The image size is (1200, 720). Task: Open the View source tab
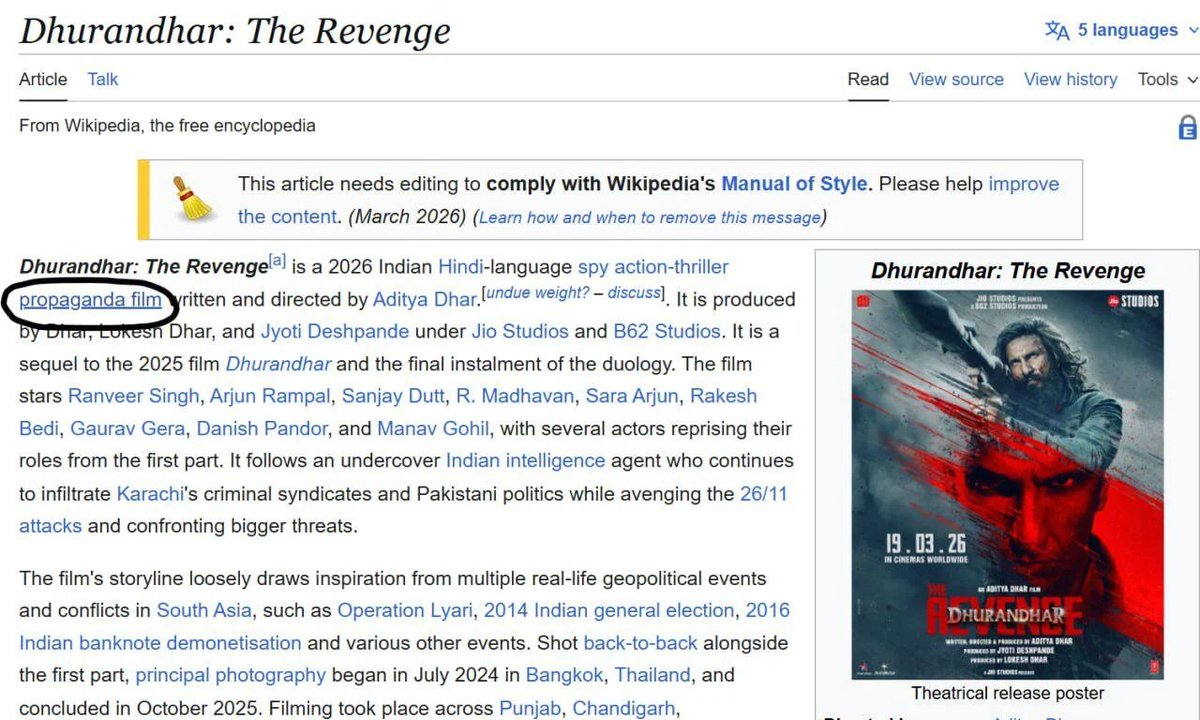(955, 79)
